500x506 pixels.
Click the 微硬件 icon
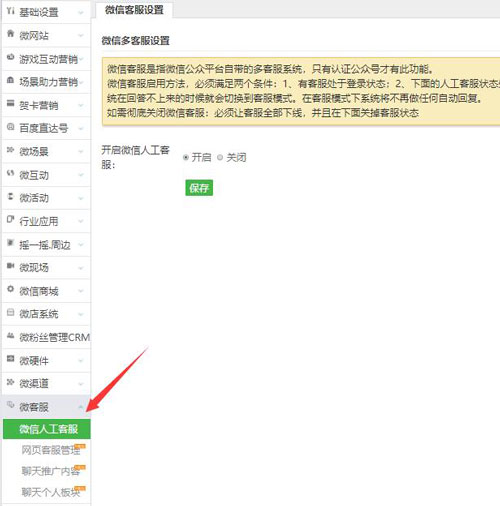pos(11,359)
